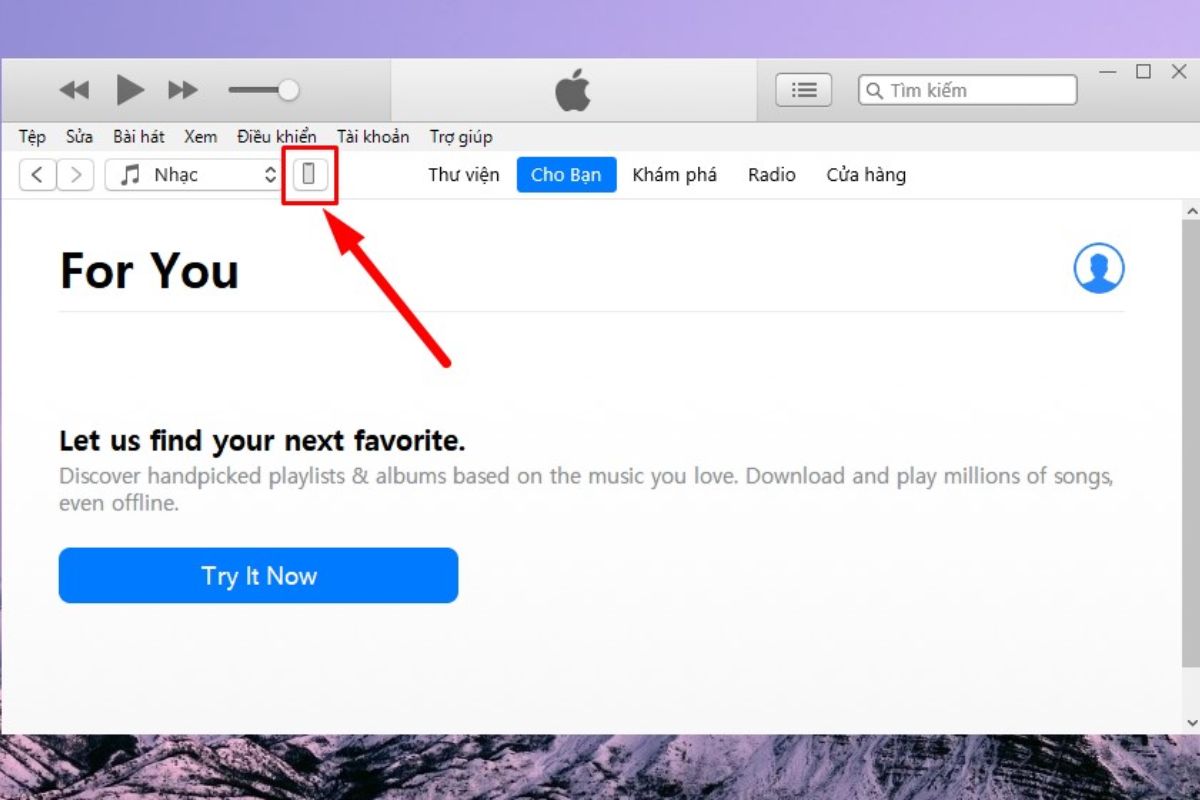This screenshot has width=1200, height=800.
Task: Click the account profile icon
Action: pyautogui.click(x=1099, y=268)
